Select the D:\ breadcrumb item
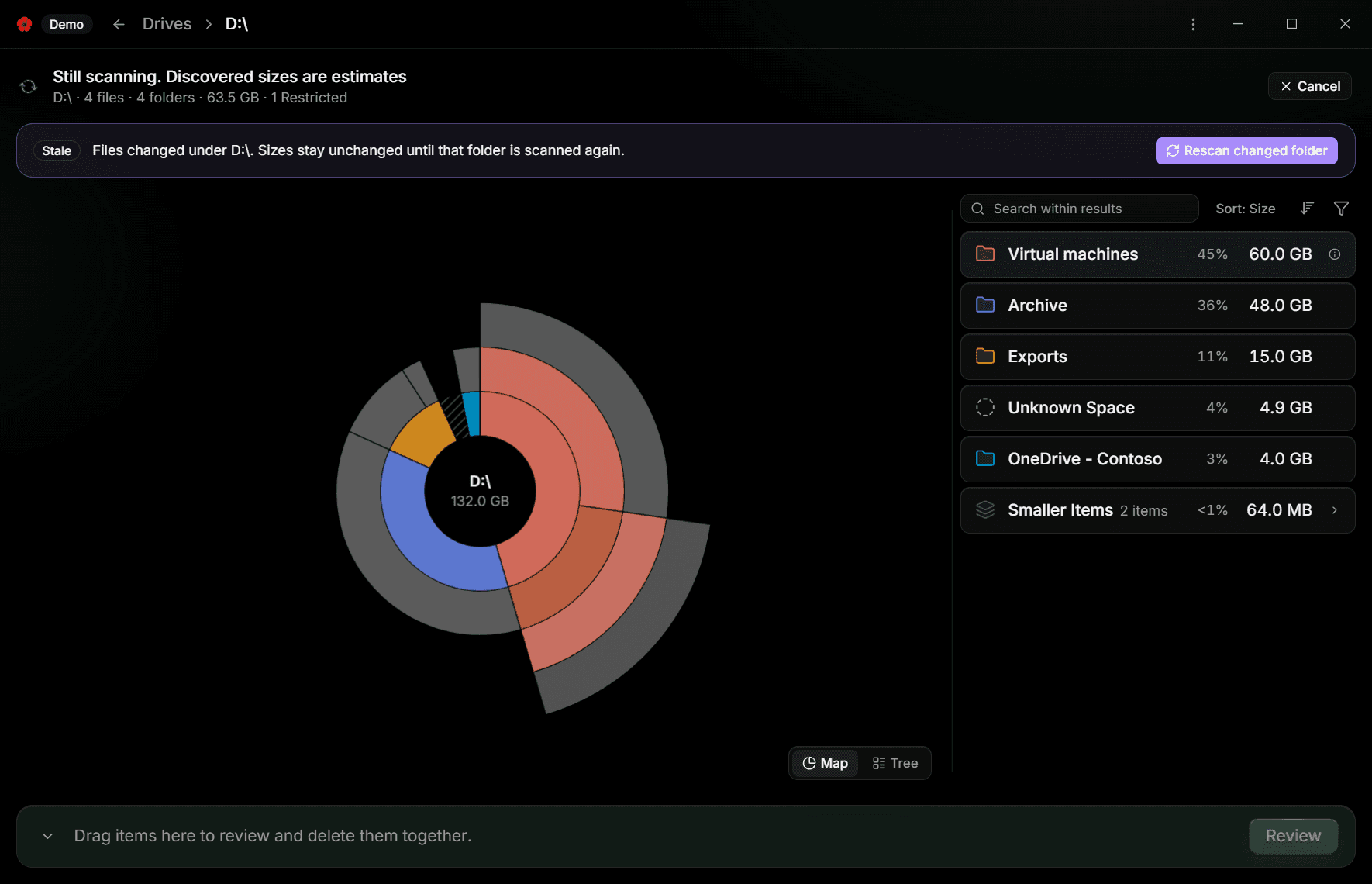Image resolution: width=1372 pixels, height=884 pixels. pyautogui.click(x=236, y=24)
